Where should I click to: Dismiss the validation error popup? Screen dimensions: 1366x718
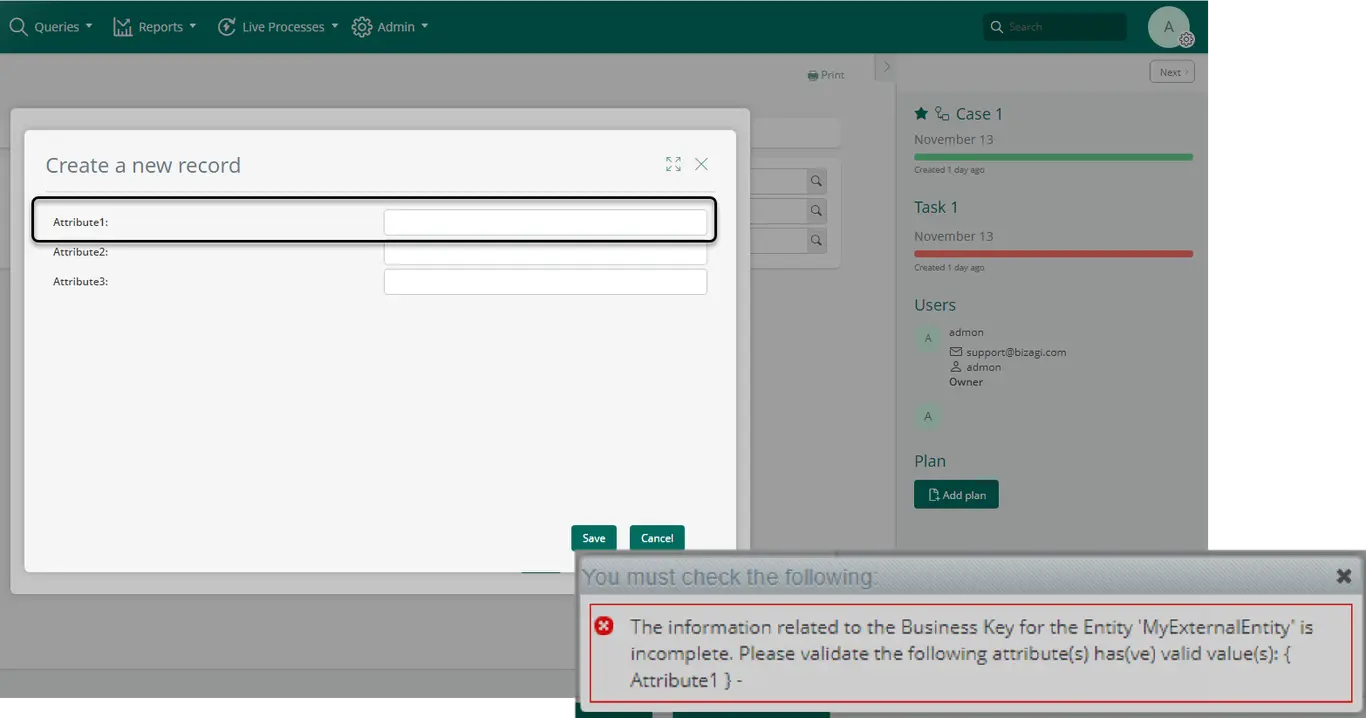click(x=1344, y=576)
